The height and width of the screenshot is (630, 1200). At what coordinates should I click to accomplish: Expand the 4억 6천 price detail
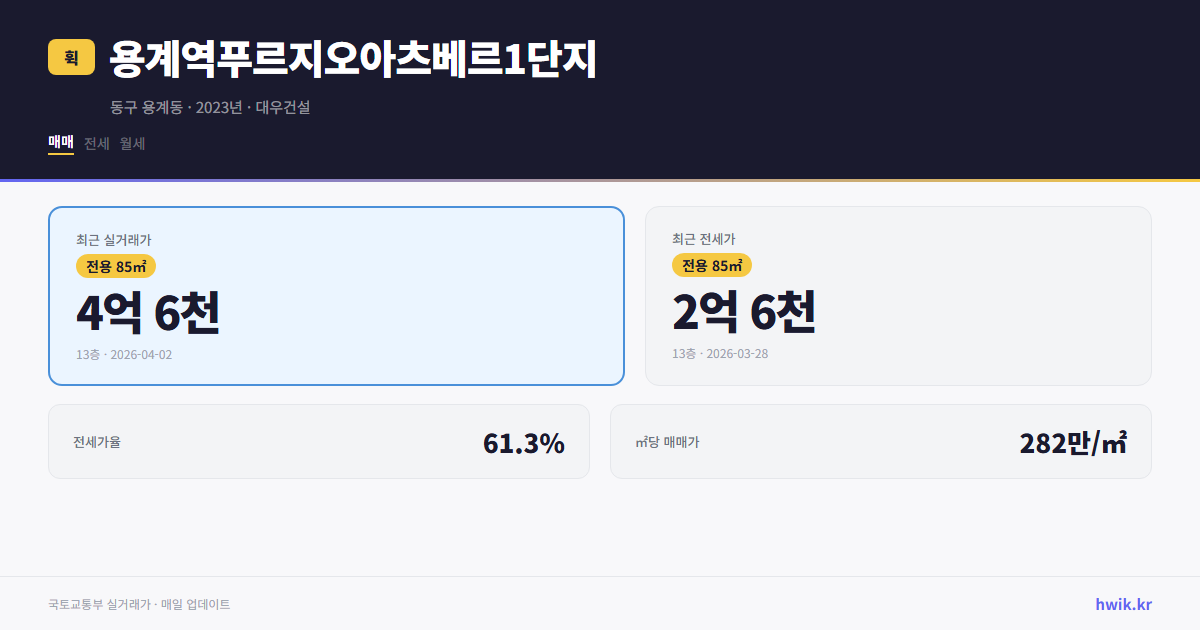[x=150, y=313]
